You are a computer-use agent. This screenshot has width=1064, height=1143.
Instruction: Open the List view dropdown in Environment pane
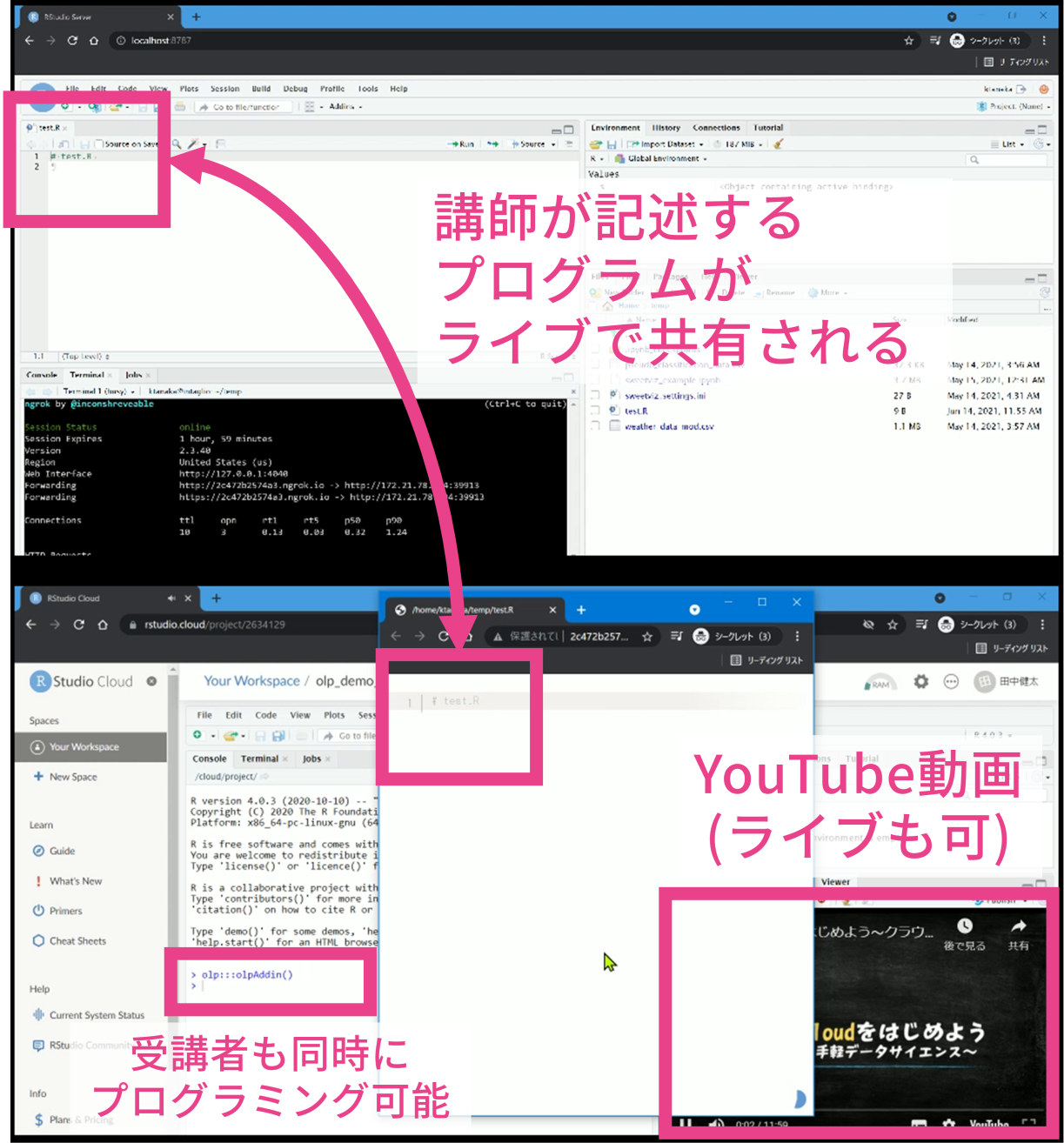[1009, 144]
